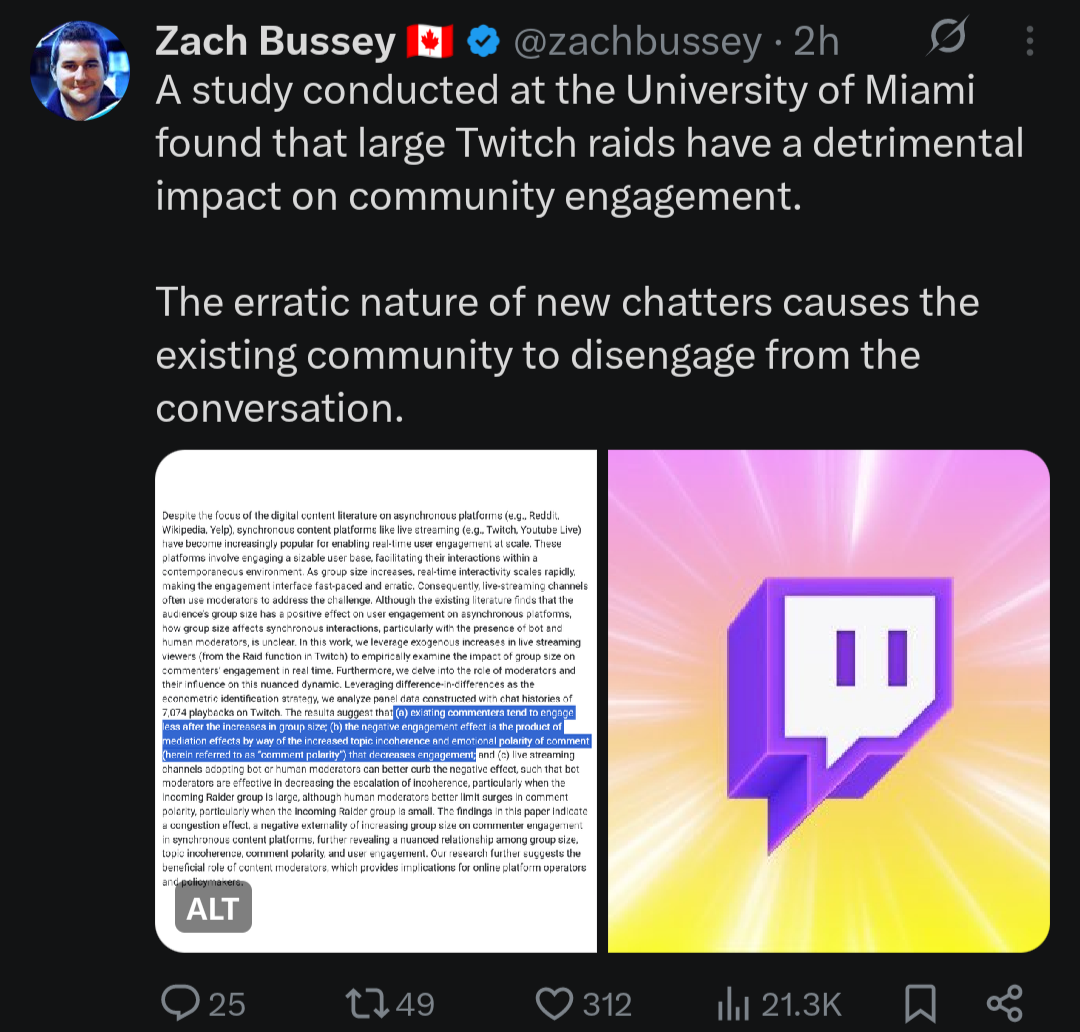Open the reply comment icon
Image resolution: width=1080 pixels, height=1032 pixels.
(x=180, y=1002)
